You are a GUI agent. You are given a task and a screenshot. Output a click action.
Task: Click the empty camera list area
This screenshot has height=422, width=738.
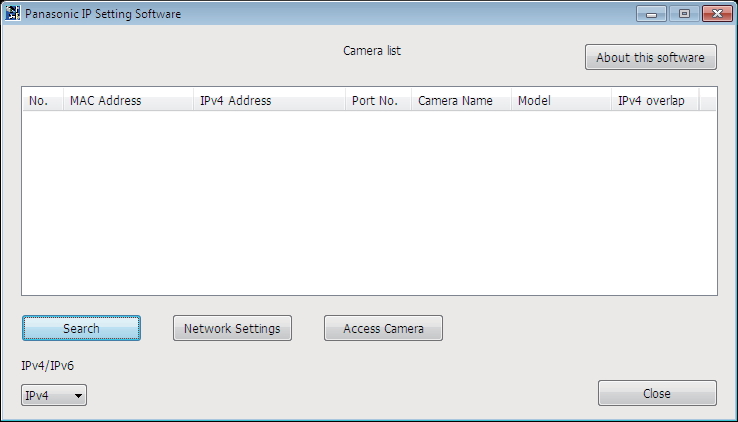coord(369,203)
